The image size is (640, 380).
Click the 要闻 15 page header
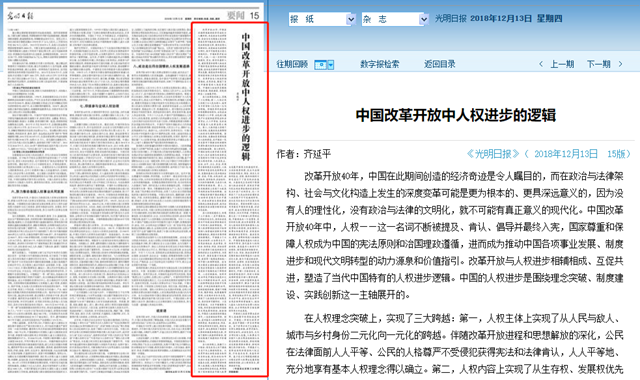243,16
